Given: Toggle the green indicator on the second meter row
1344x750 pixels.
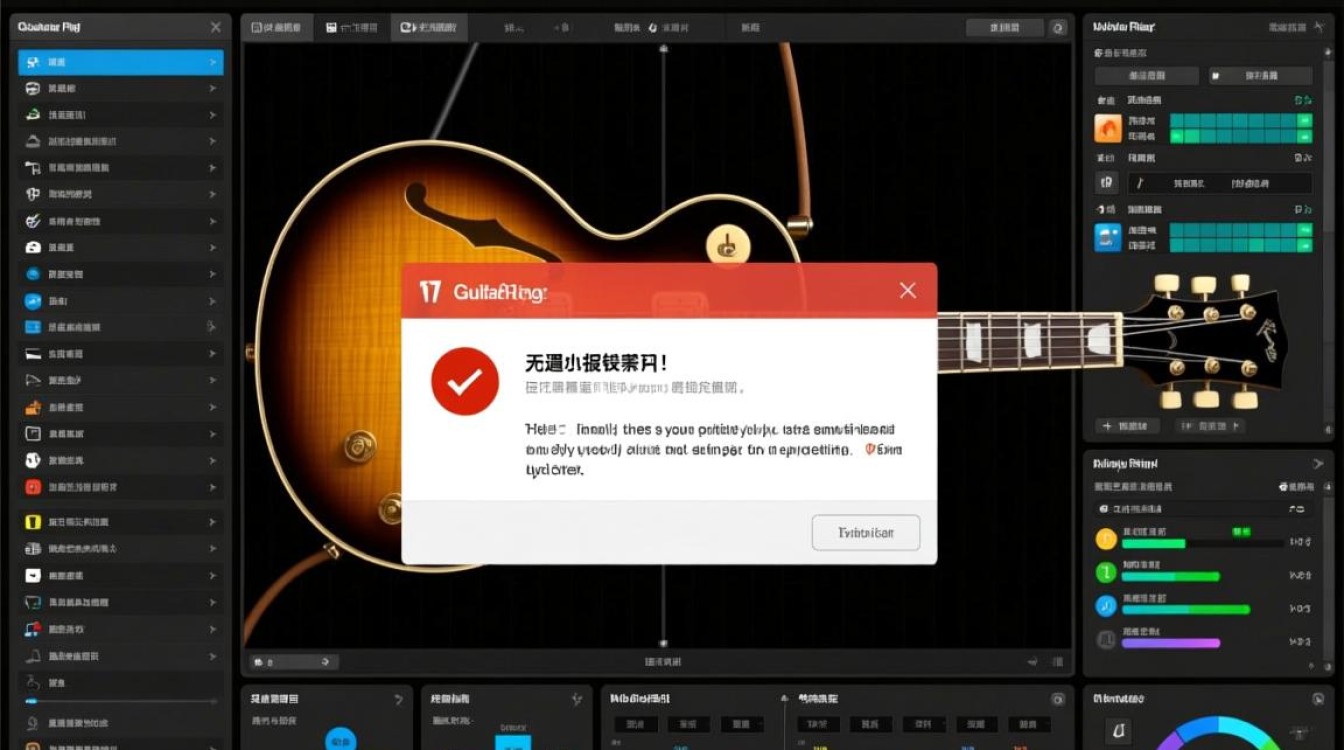Looking at the screenshot, I should point(1105,573).
